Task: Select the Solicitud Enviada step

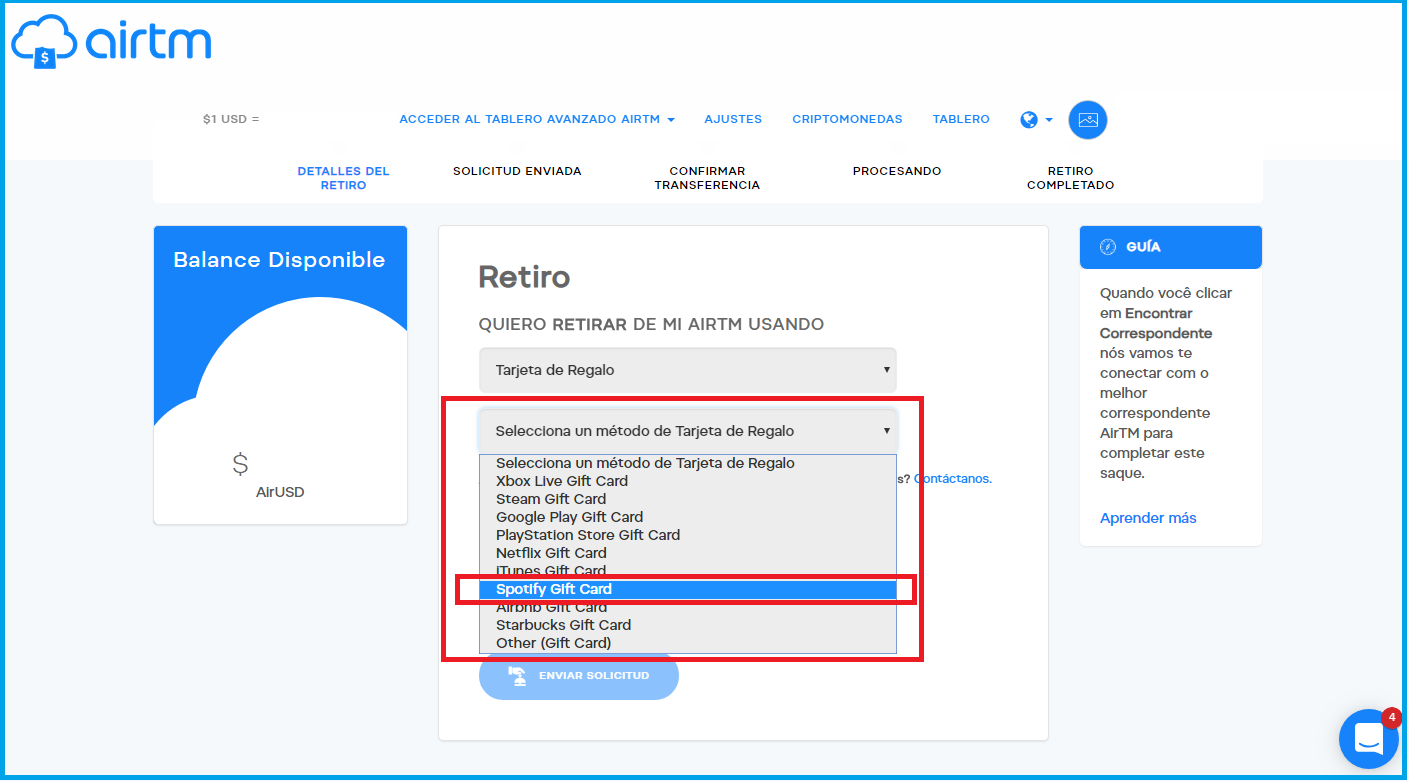Action: click(517, 171)
